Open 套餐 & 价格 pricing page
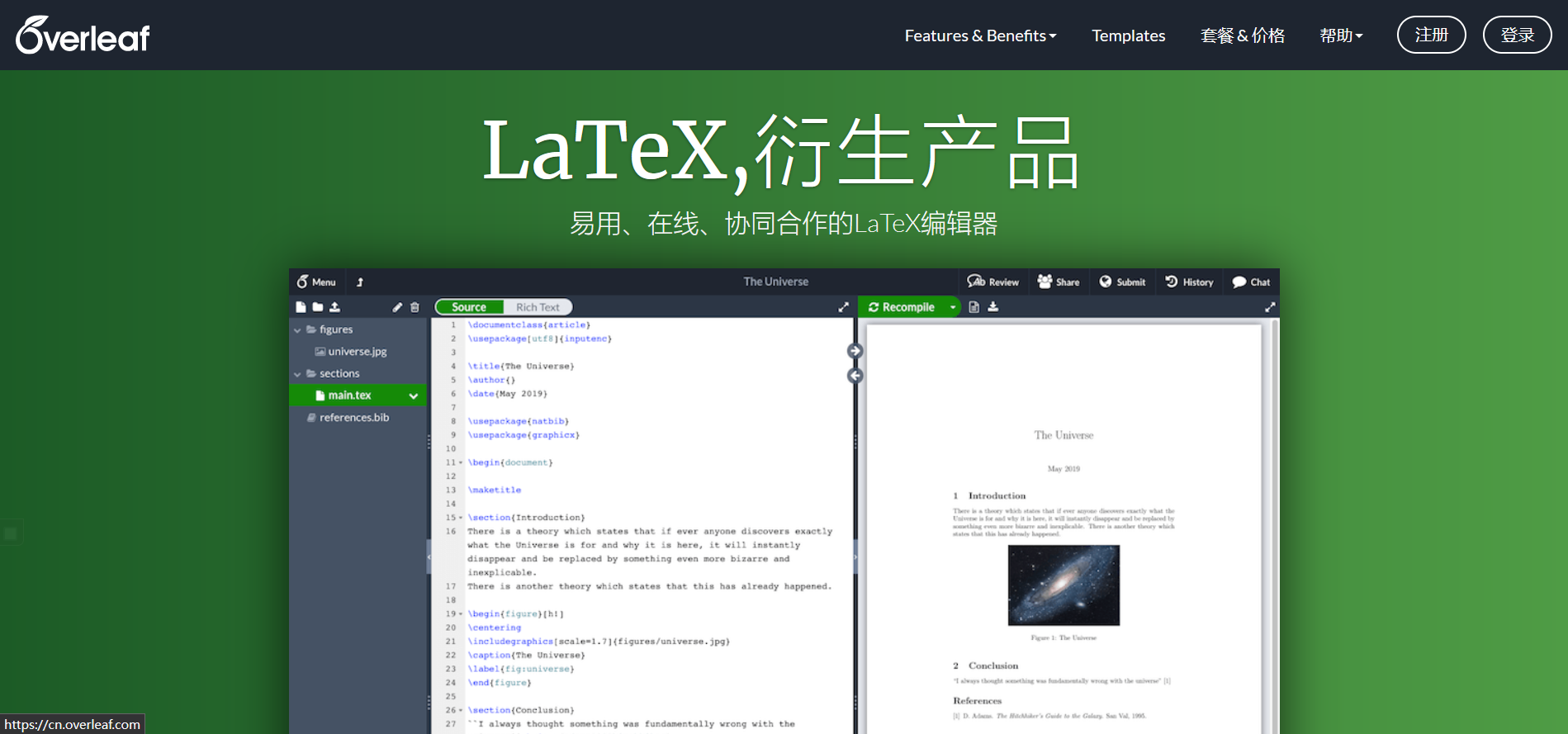The image size is (1568, 734). point(1242,36)
